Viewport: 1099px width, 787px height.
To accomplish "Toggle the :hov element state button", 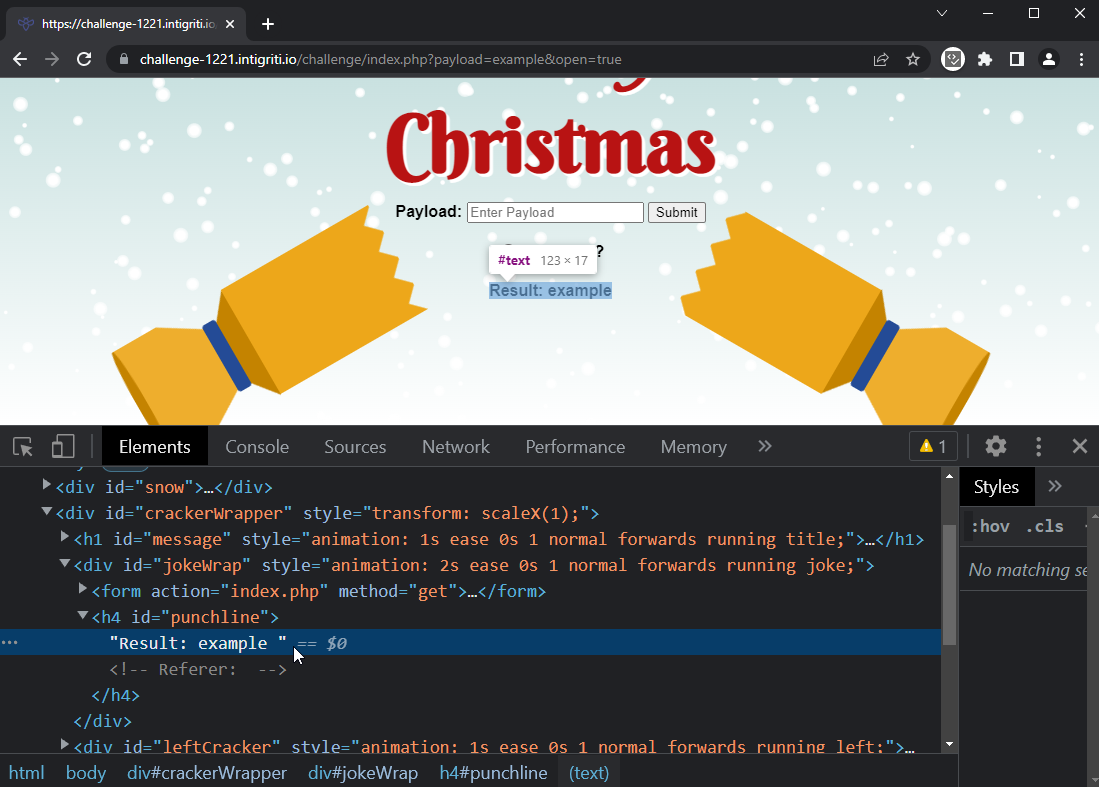I will (990, 526).
